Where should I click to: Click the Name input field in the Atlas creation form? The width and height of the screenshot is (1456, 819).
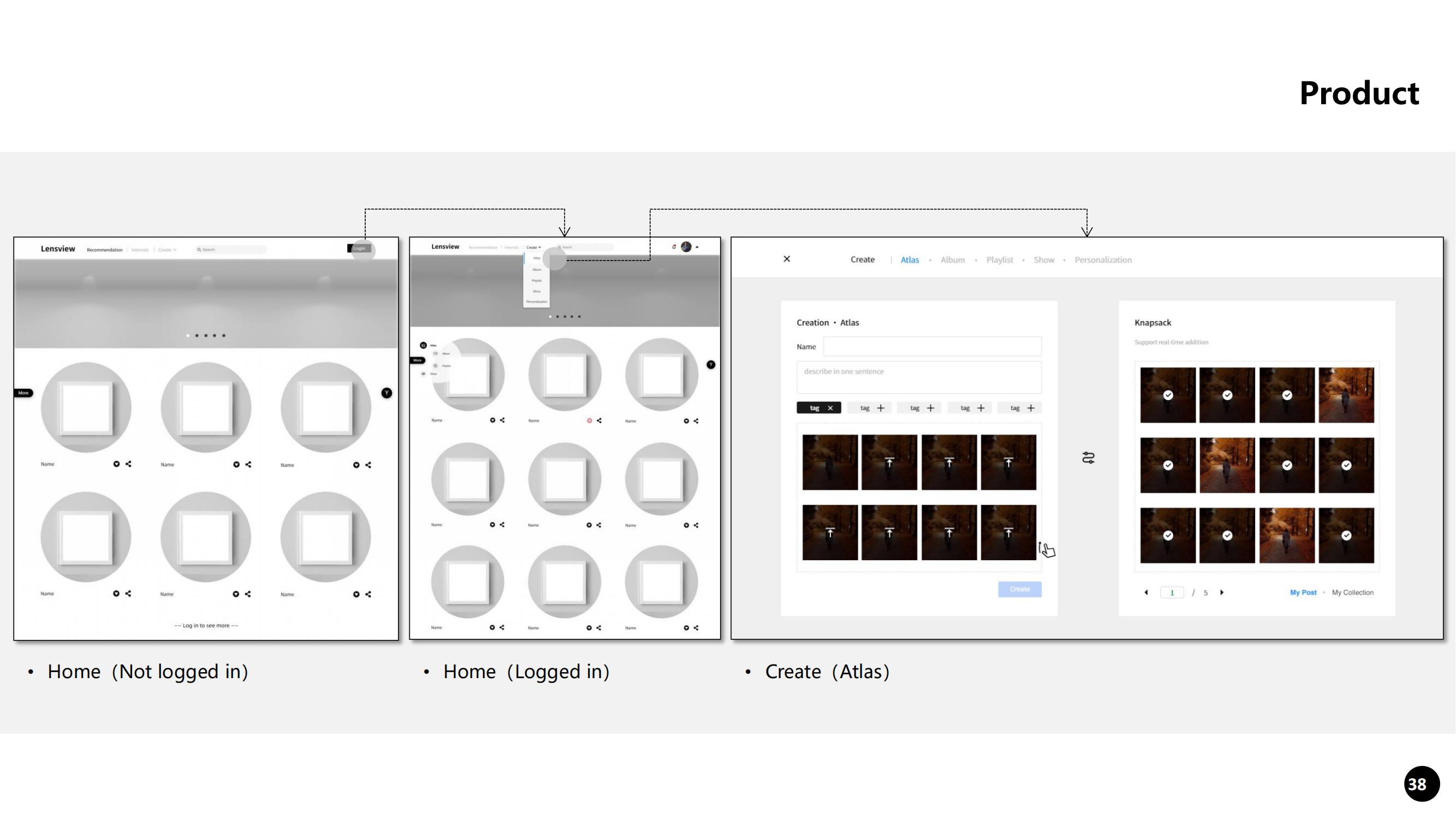pos(931,346)
